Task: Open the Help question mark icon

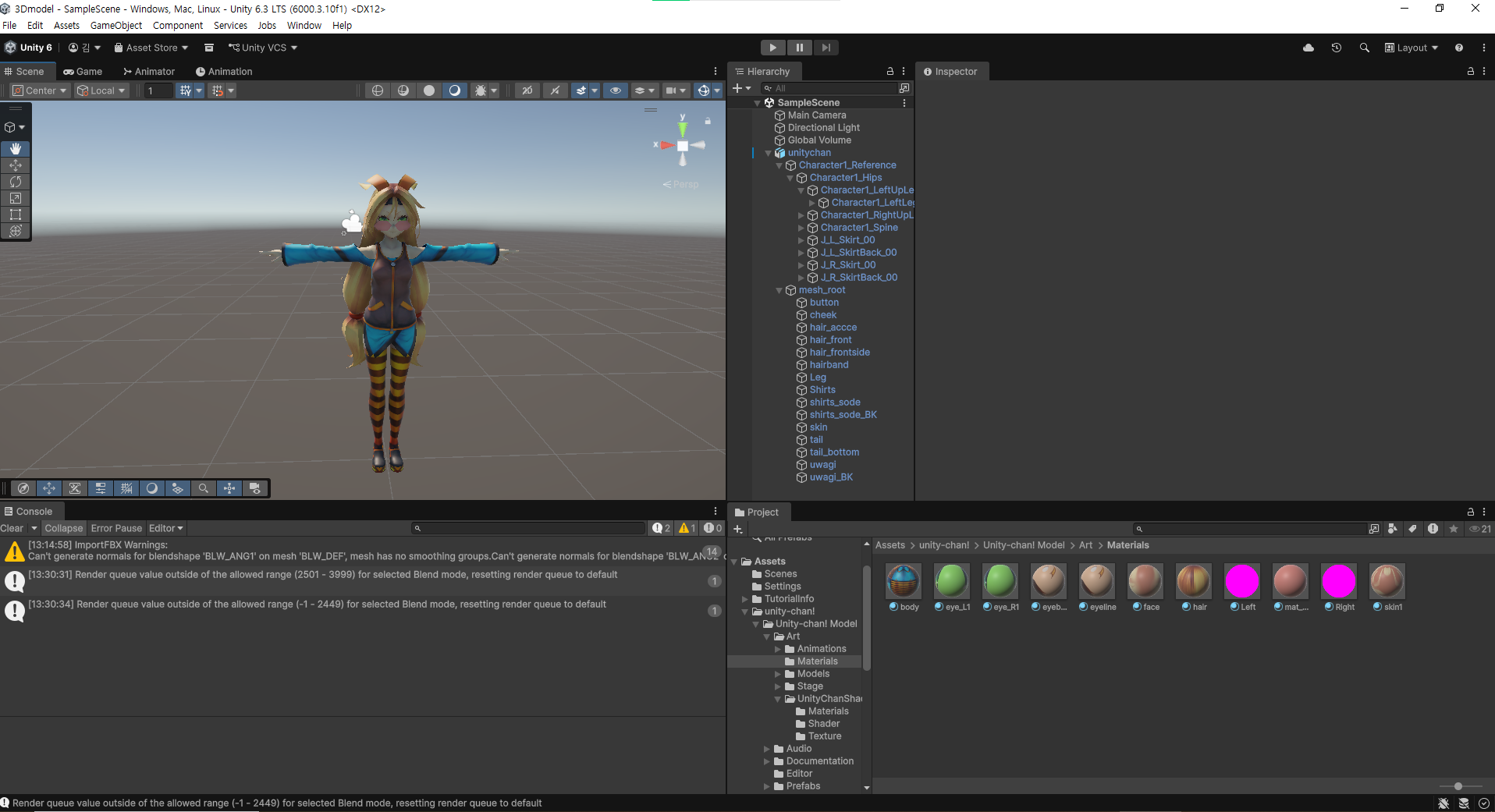Action: [1459, 48]
